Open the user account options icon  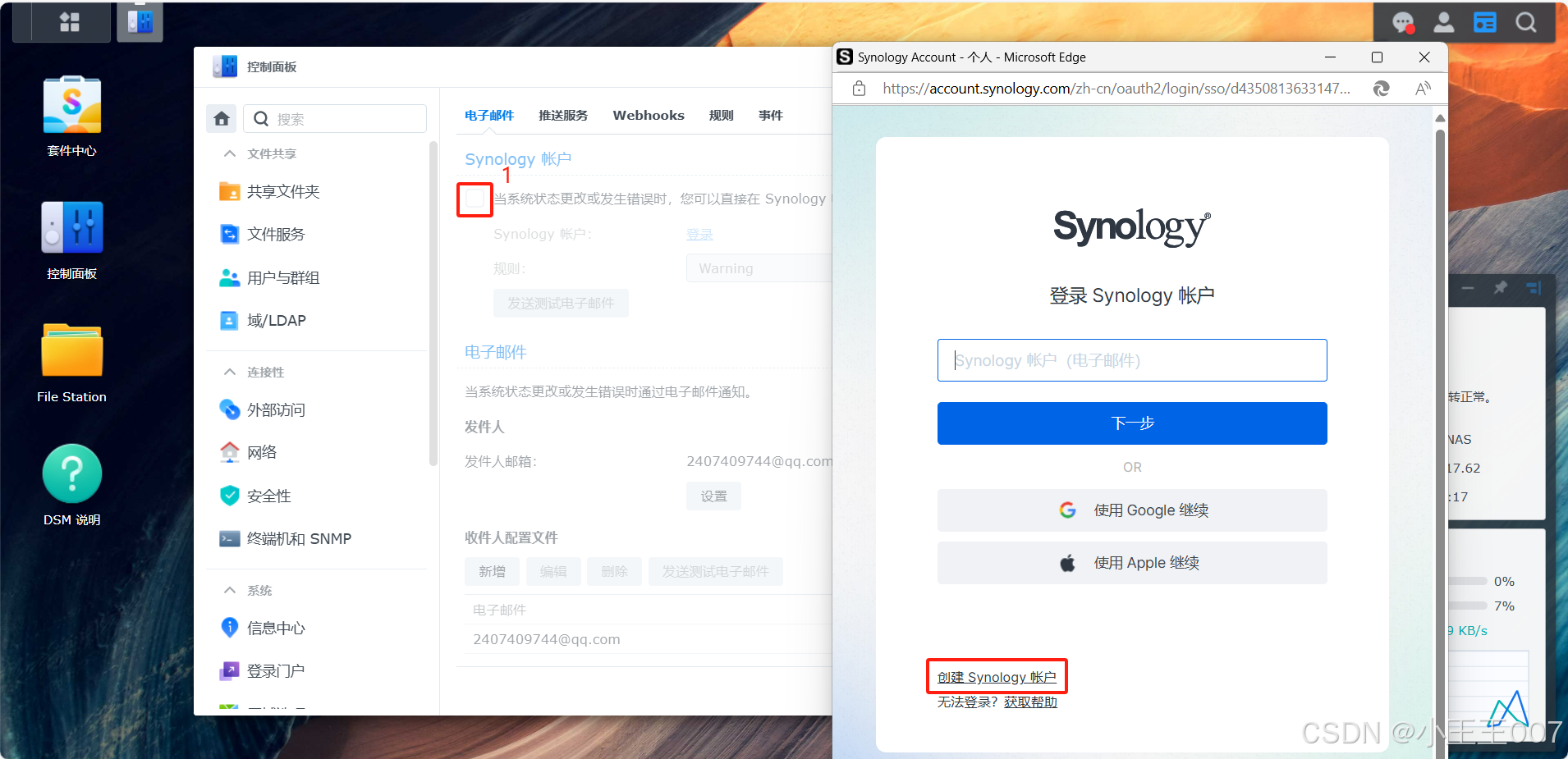1444,22
